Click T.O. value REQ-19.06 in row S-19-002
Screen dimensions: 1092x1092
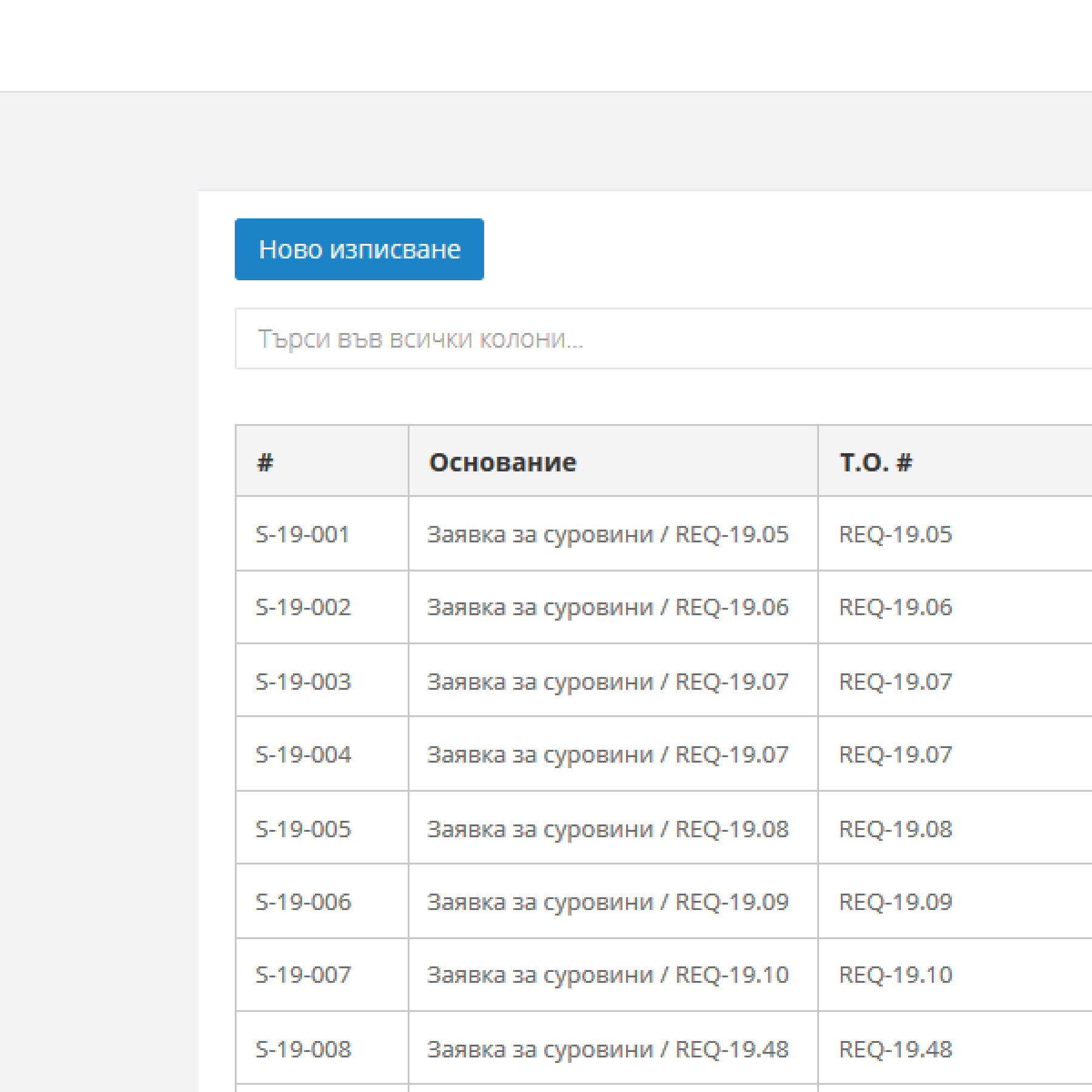click(x=895, y=607)
